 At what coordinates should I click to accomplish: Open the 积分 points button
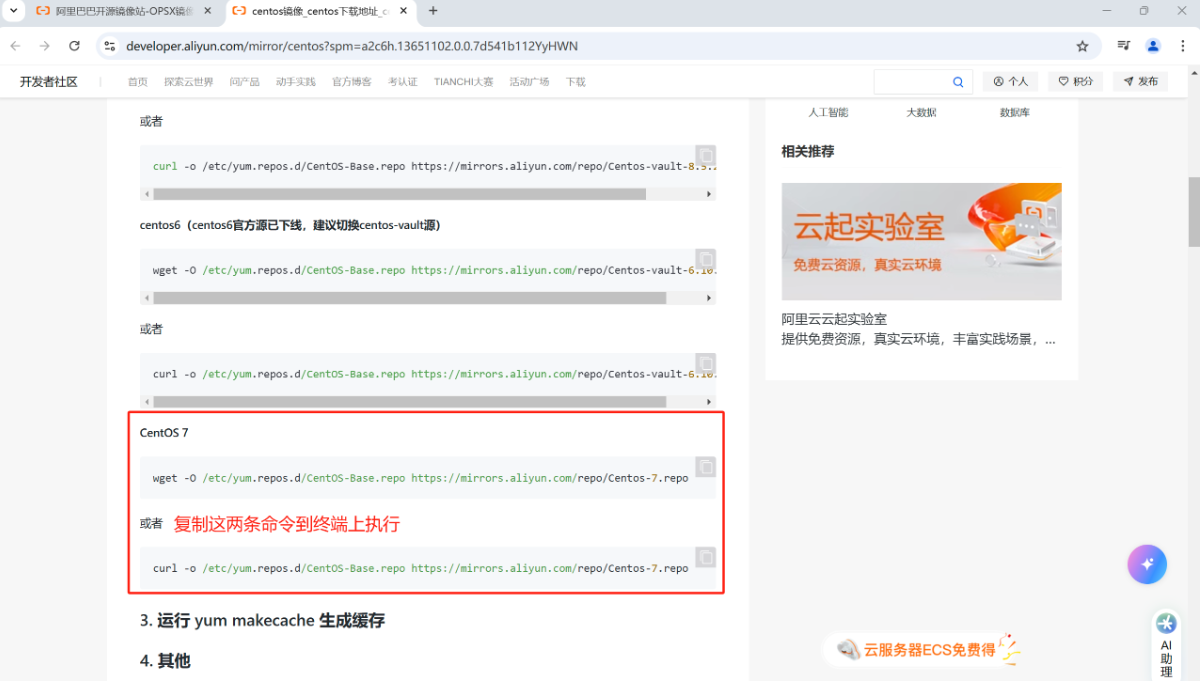click(x=1076, y=82)
